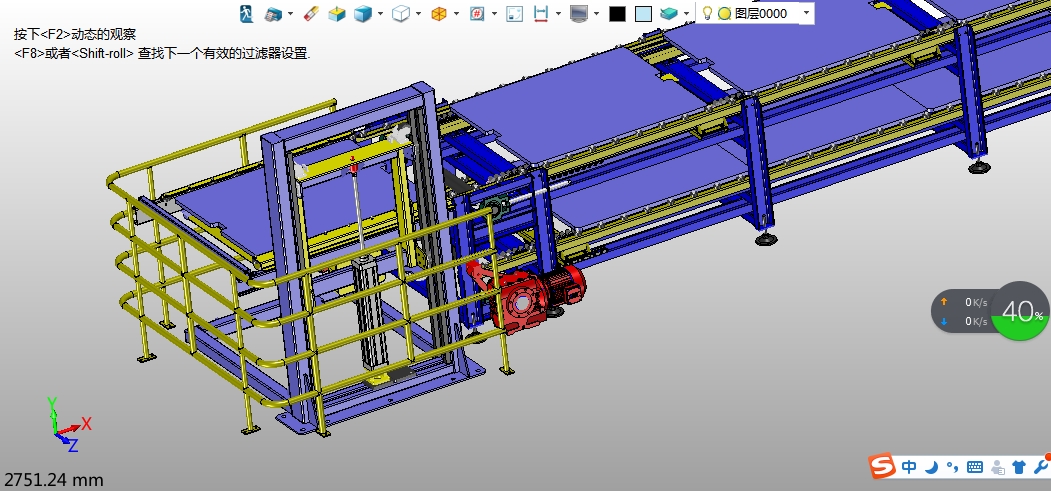Viewport: 1051px width, 491px height.
Task: Toggle Sogou Chinese/English input mode
Action: coord(908,466)
